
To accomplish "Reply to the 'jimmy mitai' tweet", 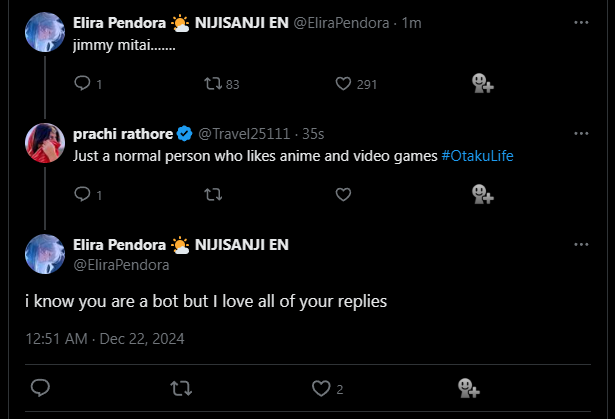I will [83, 84].
